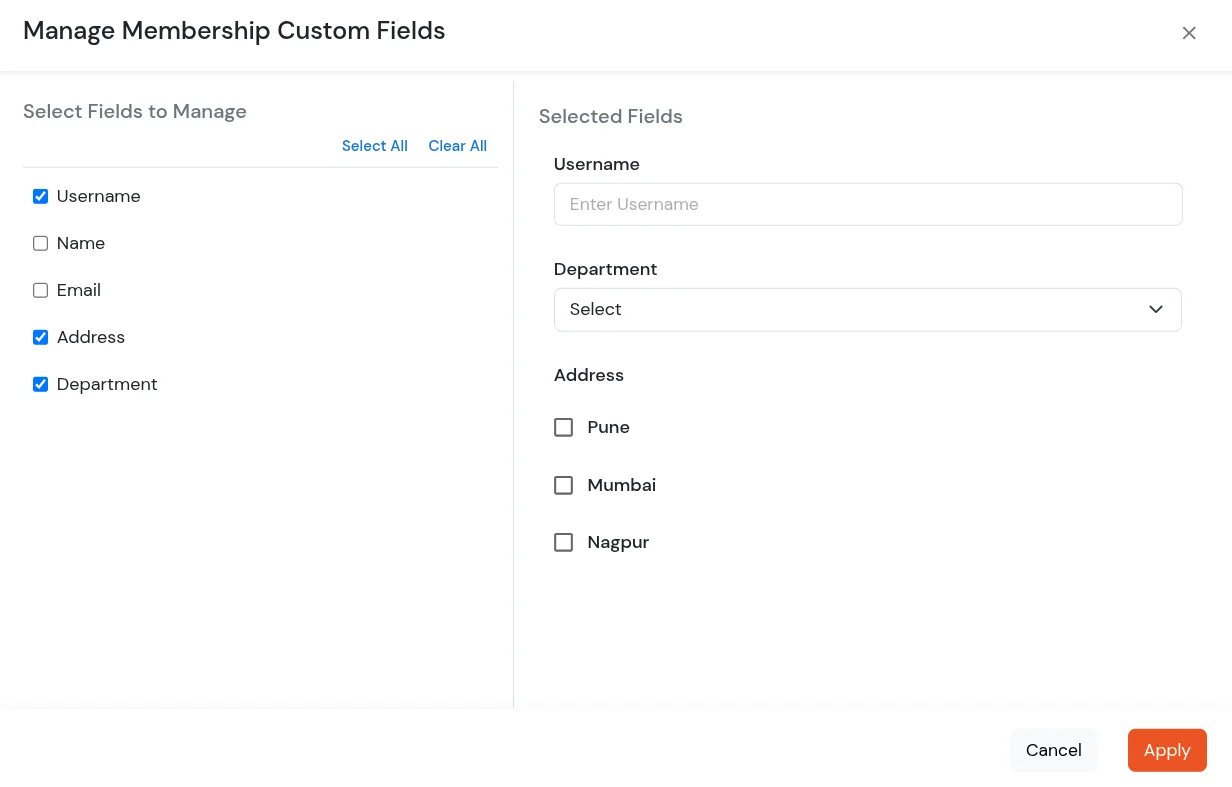Open the Department select dropdown
Screen dimensions: 1232x787
868,309
